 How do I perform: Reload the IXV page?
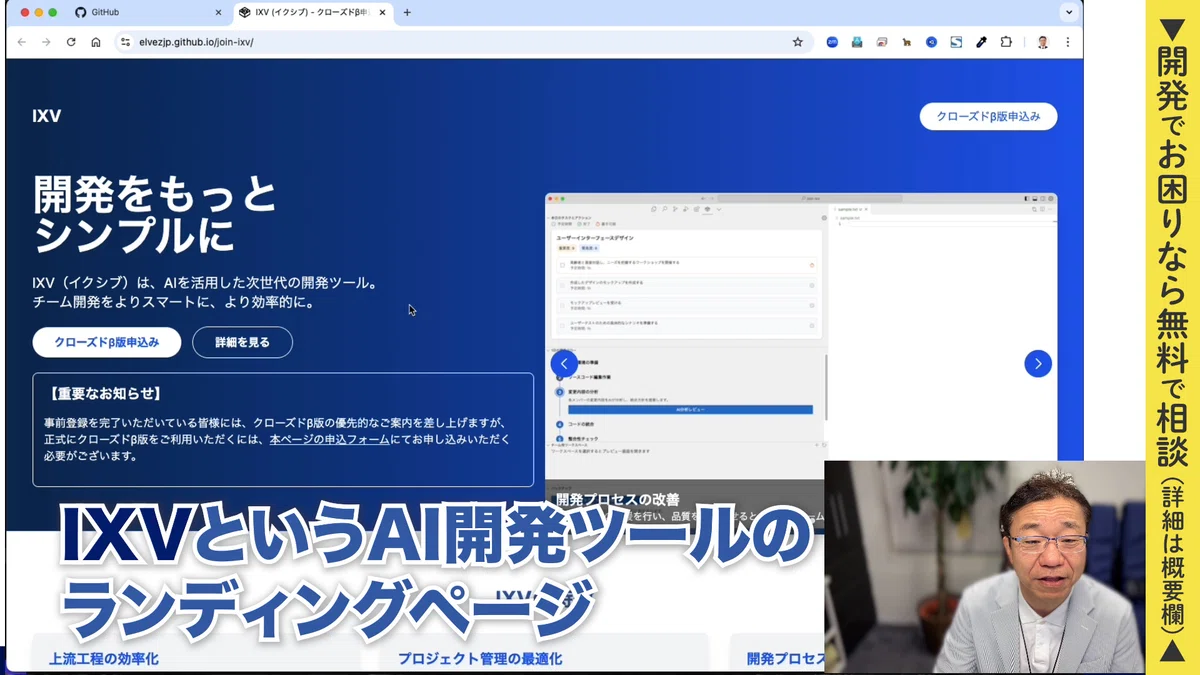click(x=71, y=42)
